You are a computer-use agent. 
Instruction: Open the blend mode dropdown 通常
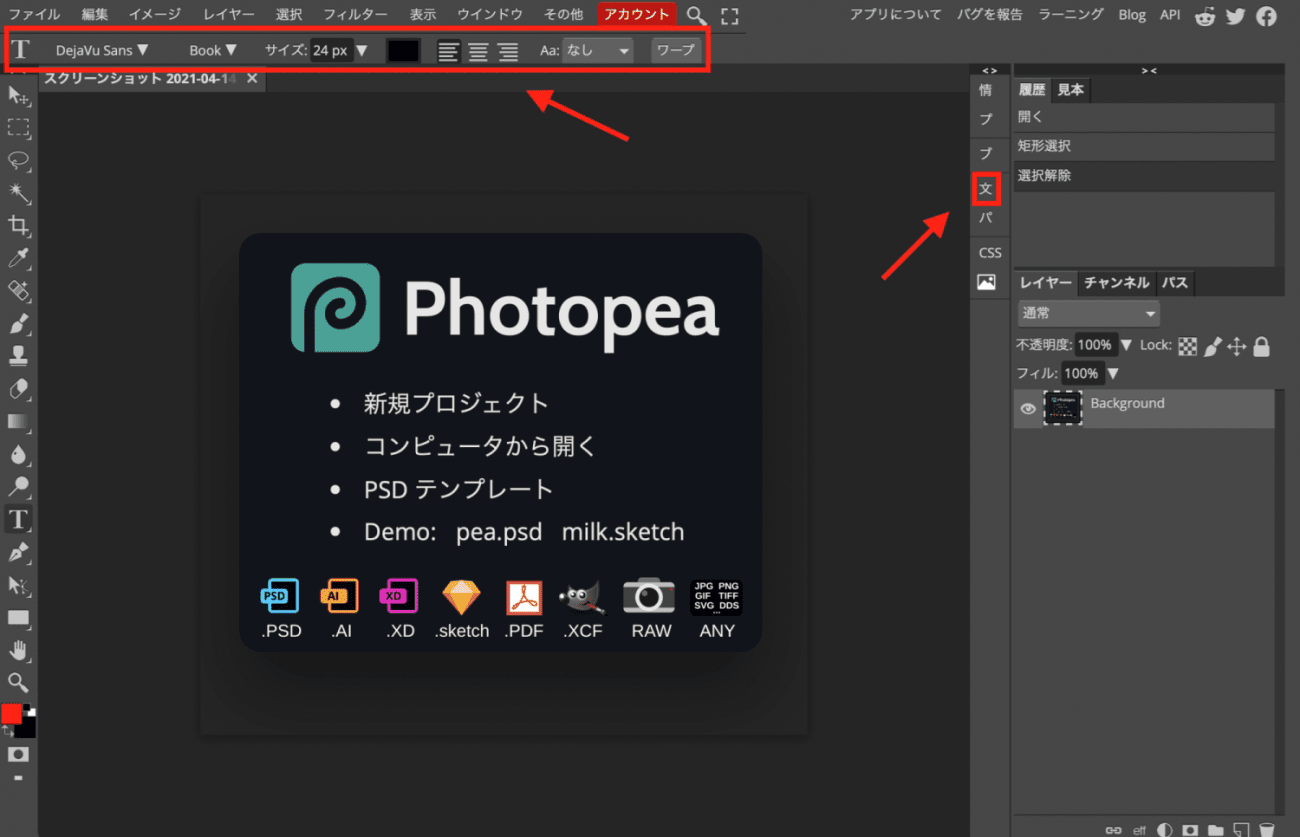[1088, 313]
